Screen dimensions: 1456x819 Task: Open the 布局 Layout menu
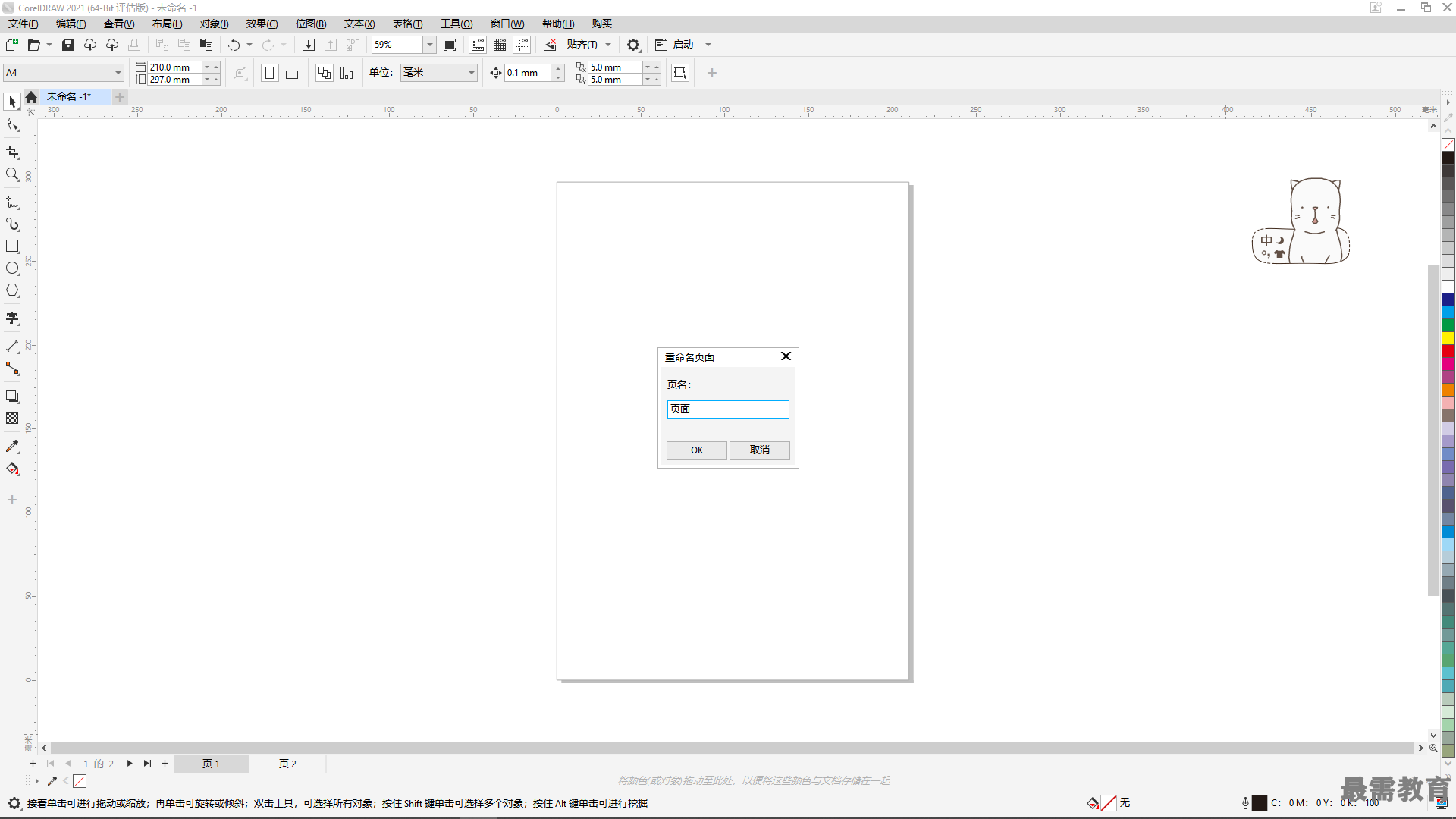167,24
